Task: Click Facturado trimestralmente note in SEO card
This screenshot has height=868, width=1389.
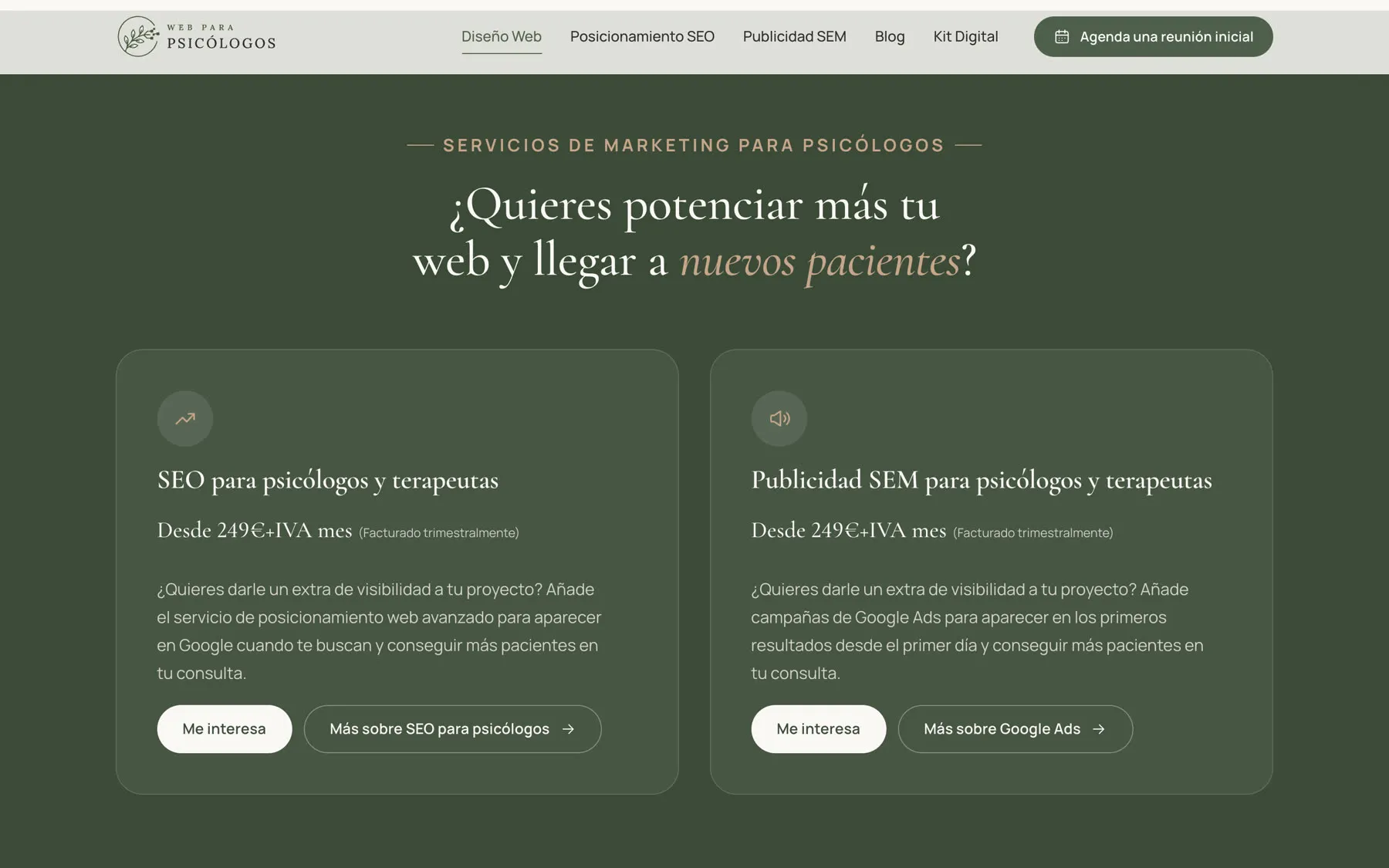Action: click(x=439, y=533)
